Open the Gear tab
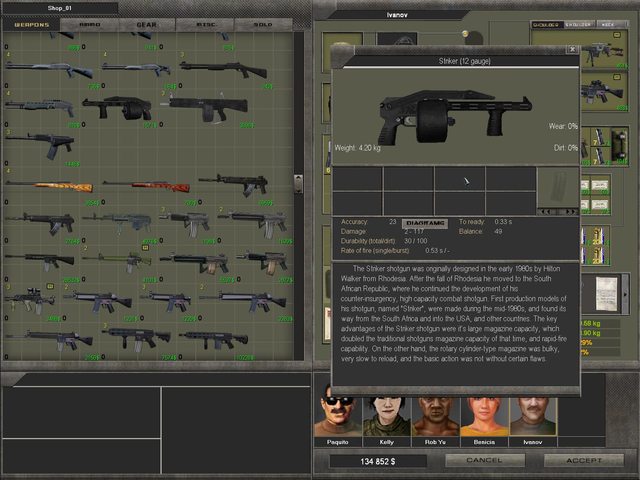This screenshot has width=640, height=480. click(147, 25)
